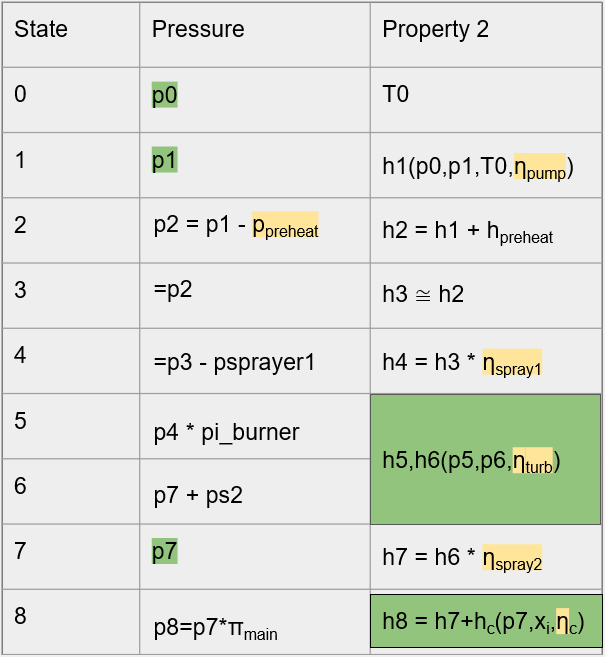Click the yellow highlighted ηspray1 term
Image resolution: width=605 pixels, height=657 pixels.
click(x=512, y=362)
